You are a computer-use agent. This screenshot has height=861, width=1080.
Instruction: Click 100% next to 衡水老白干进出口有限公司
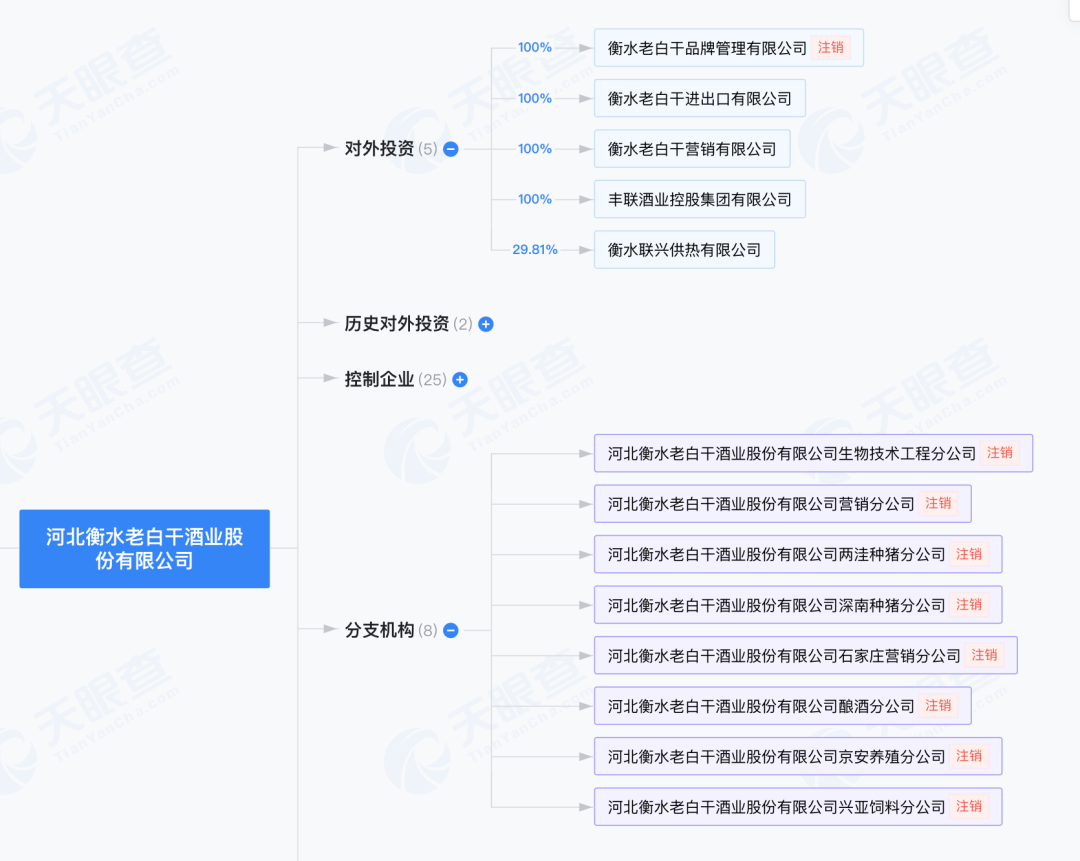click(534, 98)
